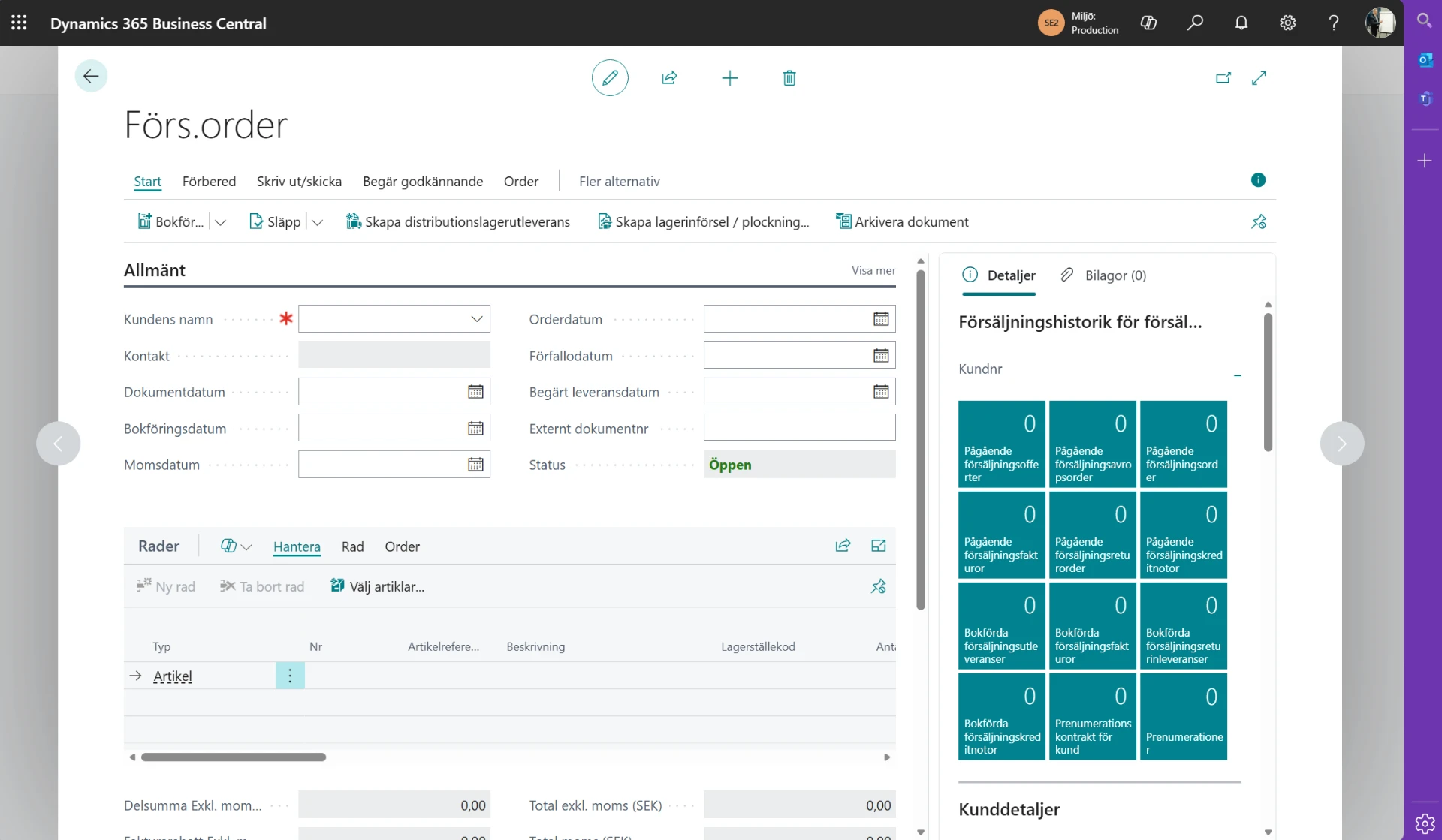The width and height of the screenshot is (1442, 840).
Task: Open Prenumerationskontrakt för kund tile
Action: (1093, 716)
